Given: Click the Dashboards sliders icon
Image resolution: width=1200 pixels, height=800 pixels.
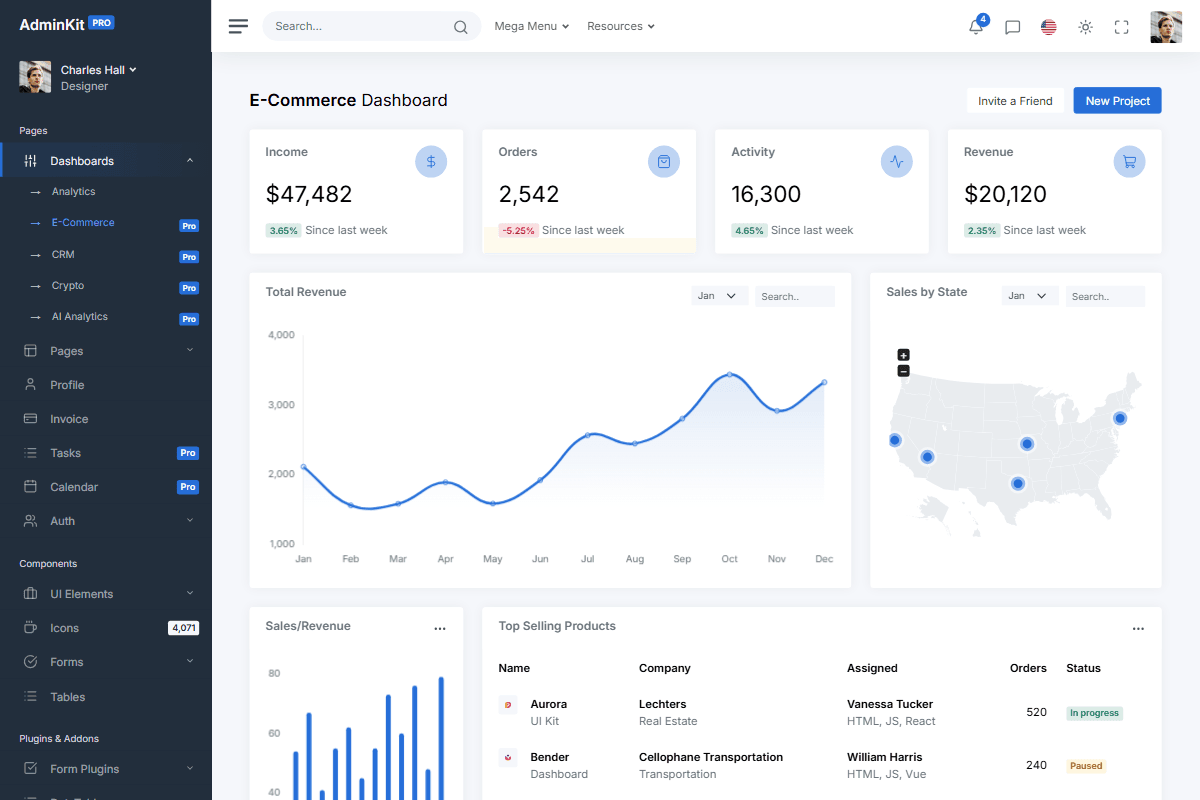Looking at the screenshot, I should tap(30, 161).
